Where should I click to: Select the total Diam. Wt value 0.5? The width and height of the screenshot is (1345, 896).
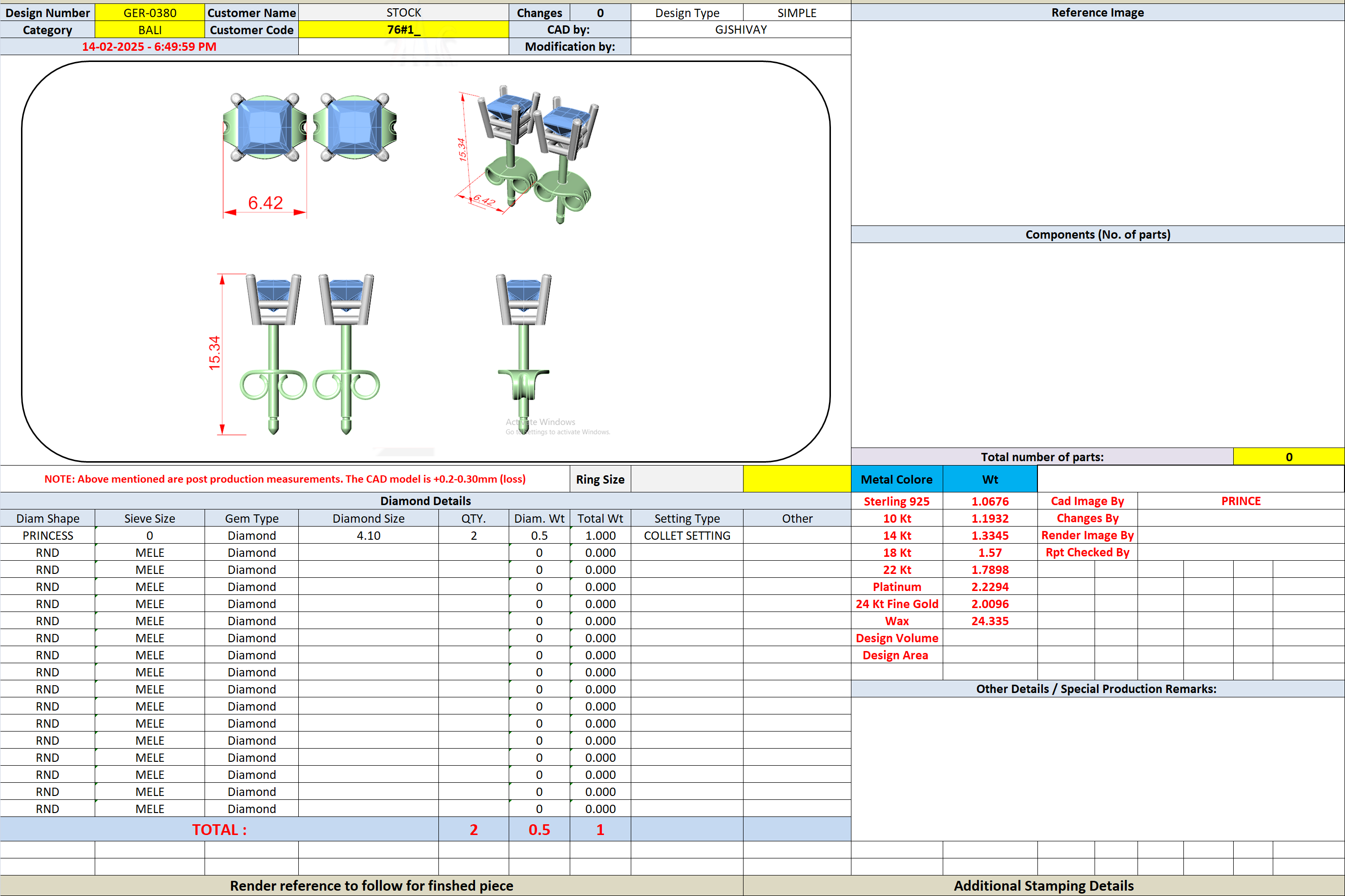coord(539,830)
